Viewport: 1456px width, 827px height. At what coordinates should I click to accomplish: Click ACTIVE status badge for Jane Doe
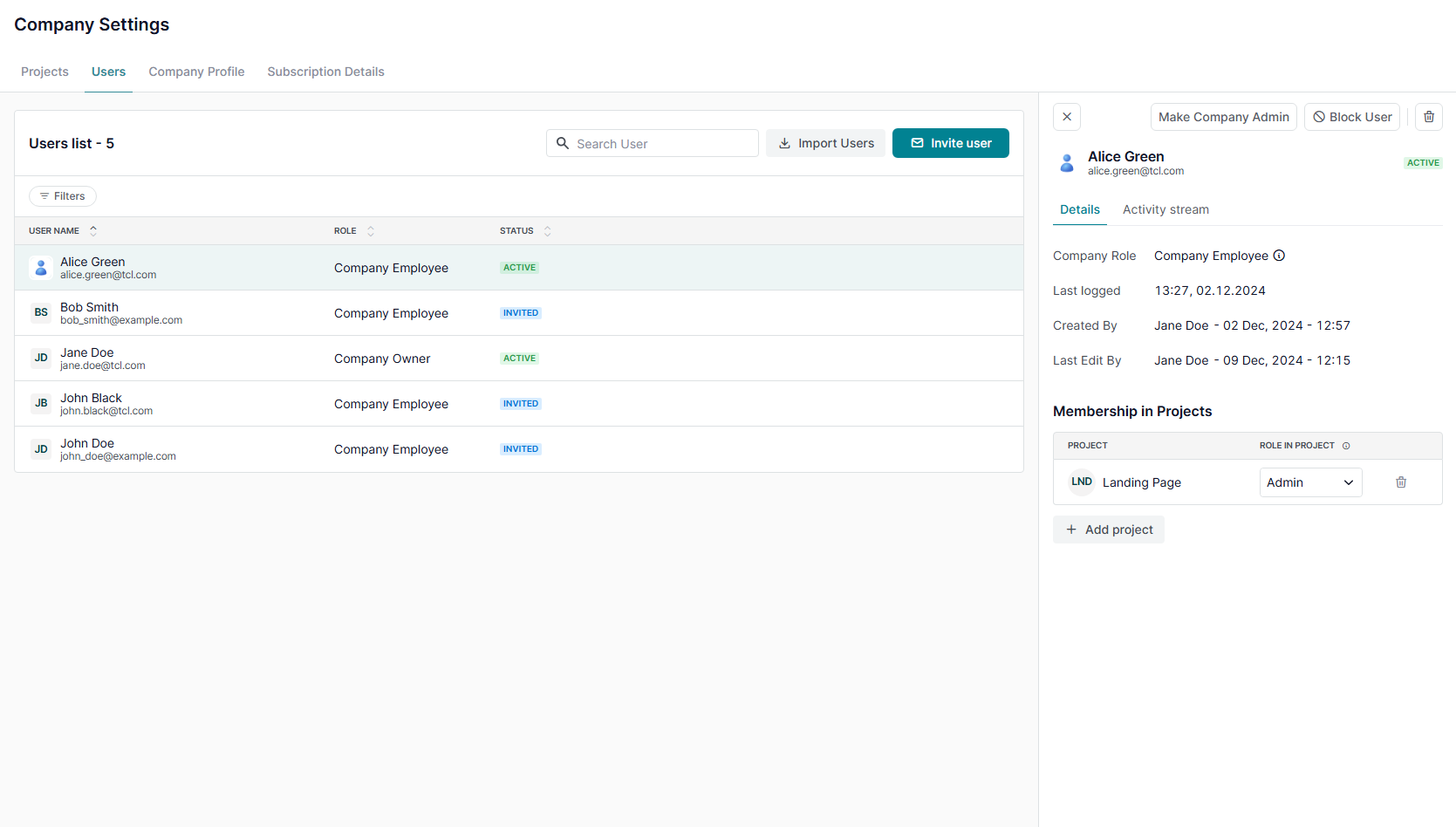(x=519, y=359)
